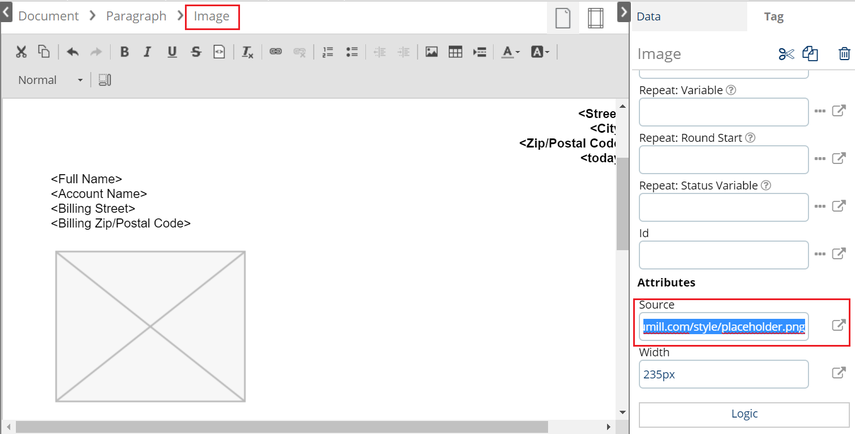Insert a numbered list
Image resolution: width=855 pixels, height=434 pixels.
pos(328,52)
